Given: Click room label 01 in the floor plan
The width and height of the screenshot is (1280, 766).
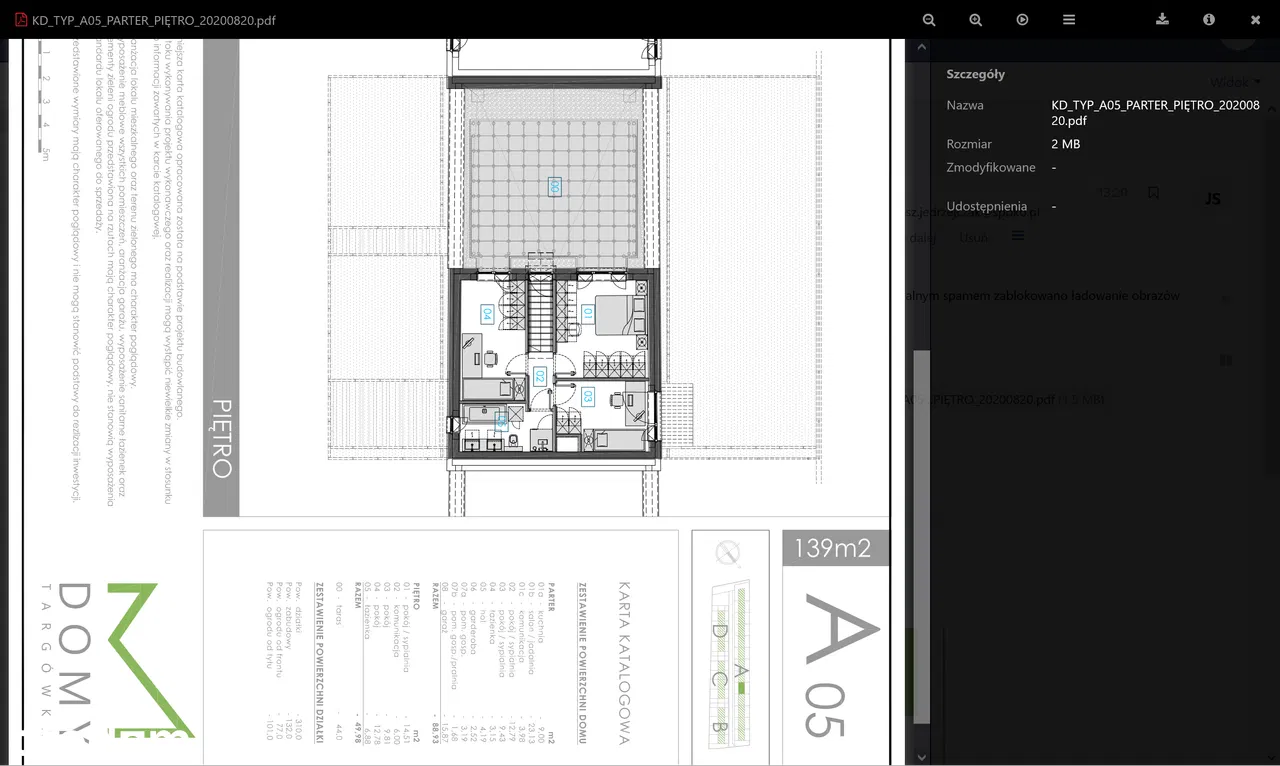Looking at the screenshot, I should [588, 313].
